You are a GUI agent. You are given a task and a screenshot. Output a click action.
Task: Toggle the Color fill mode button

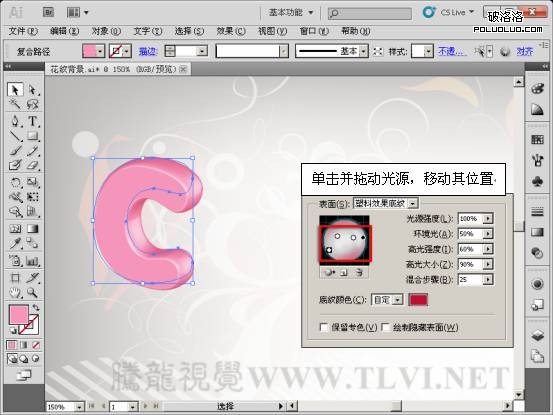click(x=12, y=345)
